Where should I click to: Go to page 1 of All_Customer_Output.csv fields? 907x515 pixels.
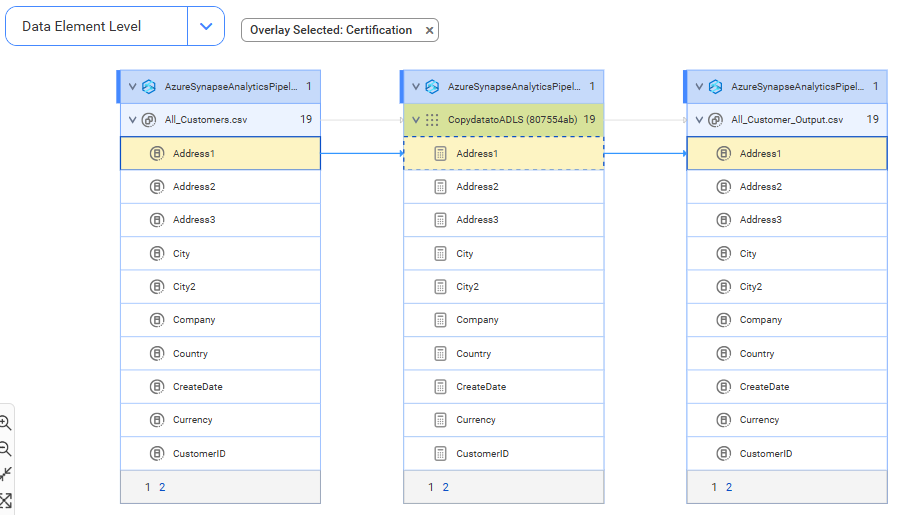click(x=714, y=487)
